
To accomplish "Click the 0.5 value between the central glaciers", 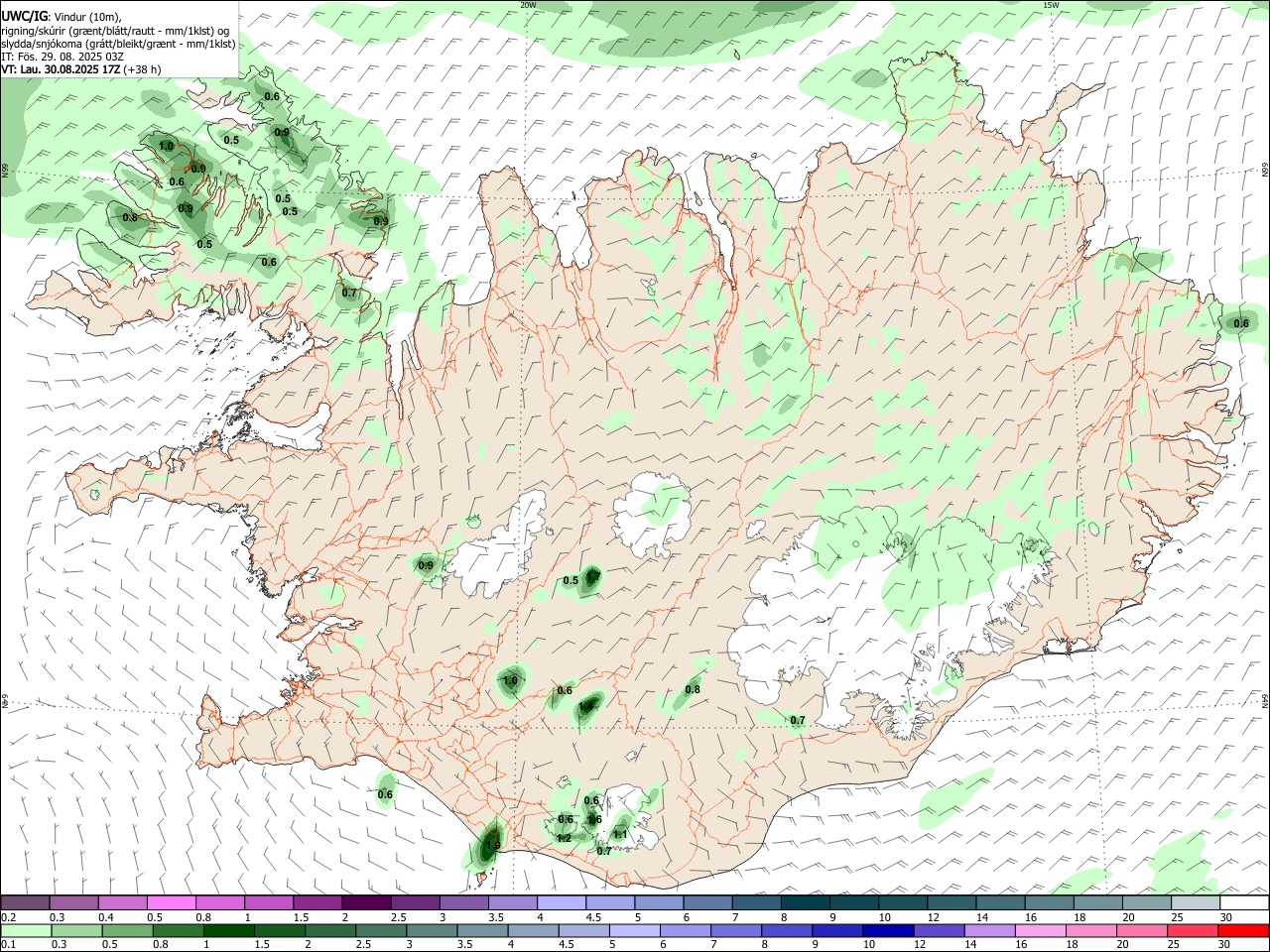I will tap(571, 581).
